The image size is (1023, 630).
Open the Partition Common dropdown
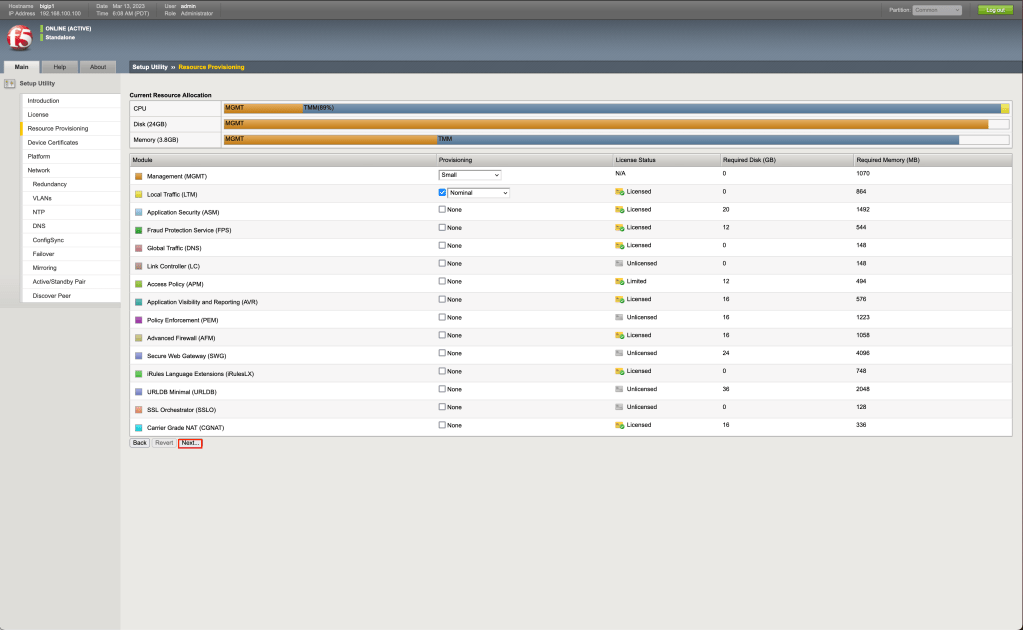click(937, 10)
